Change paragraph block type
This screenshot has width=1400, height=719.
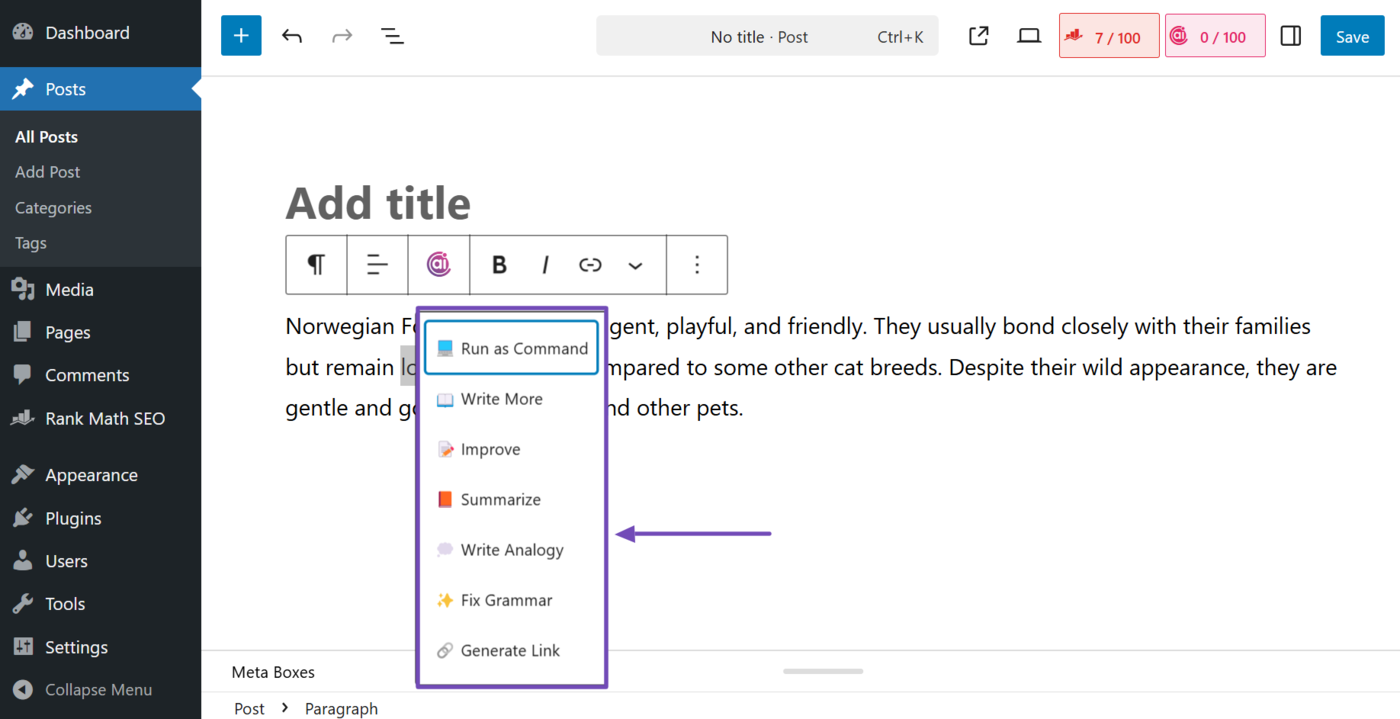pyautogui.click(x=316, y=265)
